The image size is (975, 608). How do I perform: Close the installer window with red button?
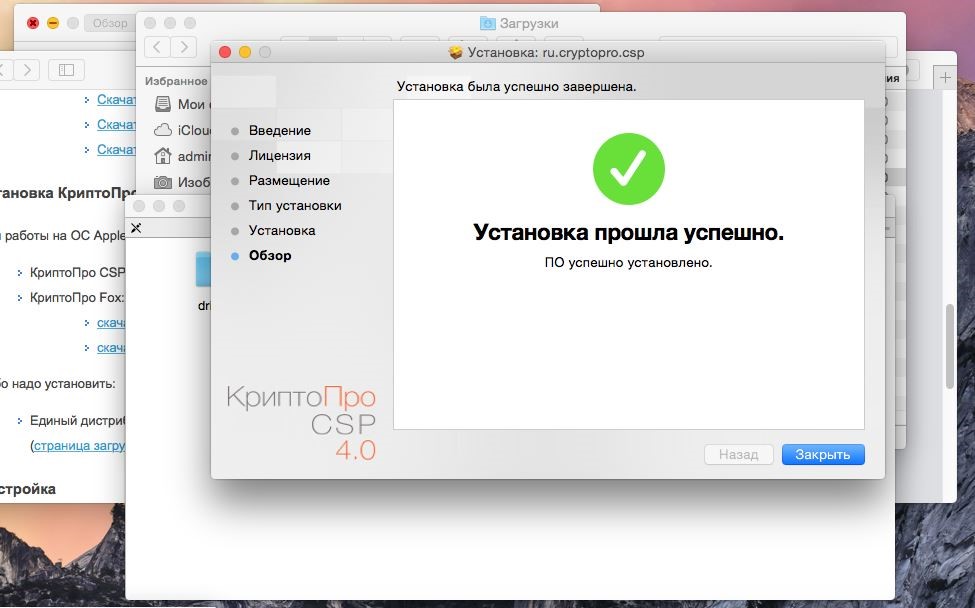click(225, 52)
